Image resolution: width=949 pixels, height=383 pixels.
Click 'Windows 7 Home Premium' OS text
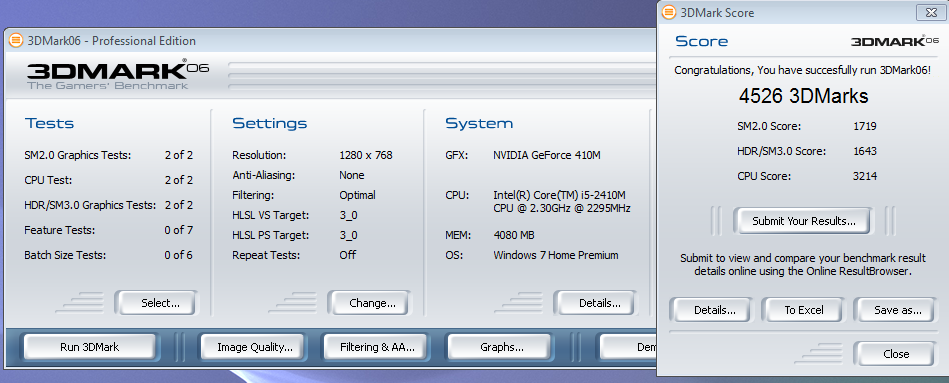[556, 255]
